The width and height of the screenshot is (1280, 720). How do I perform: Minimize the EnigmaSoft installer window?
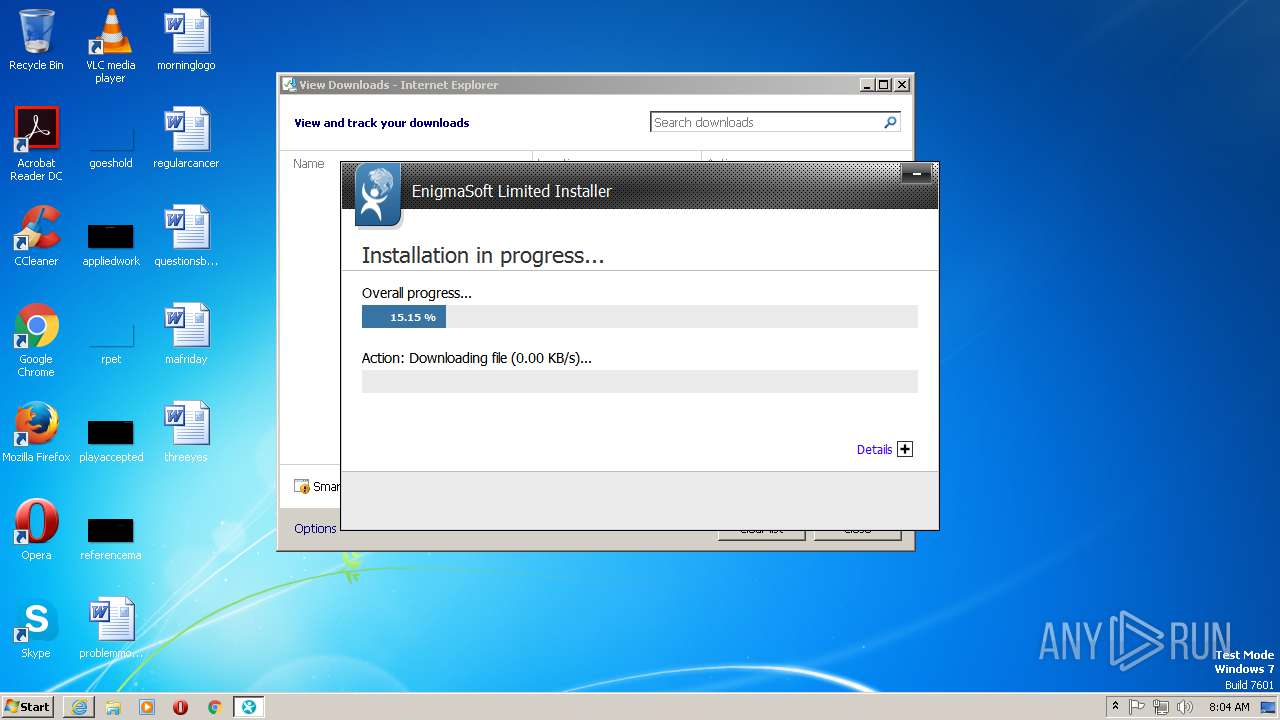click(916, 175)
